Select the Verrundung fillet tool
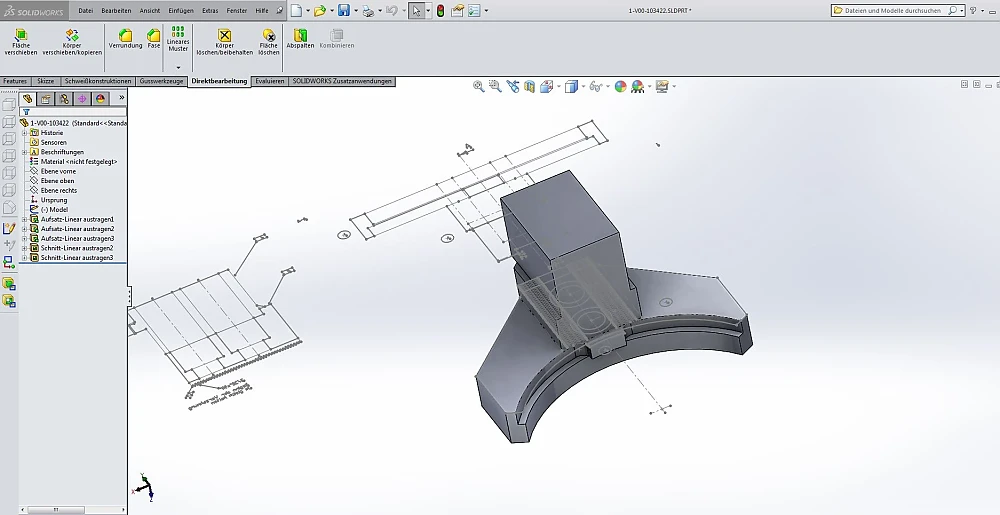1000x515 pixels. (125, 39)
